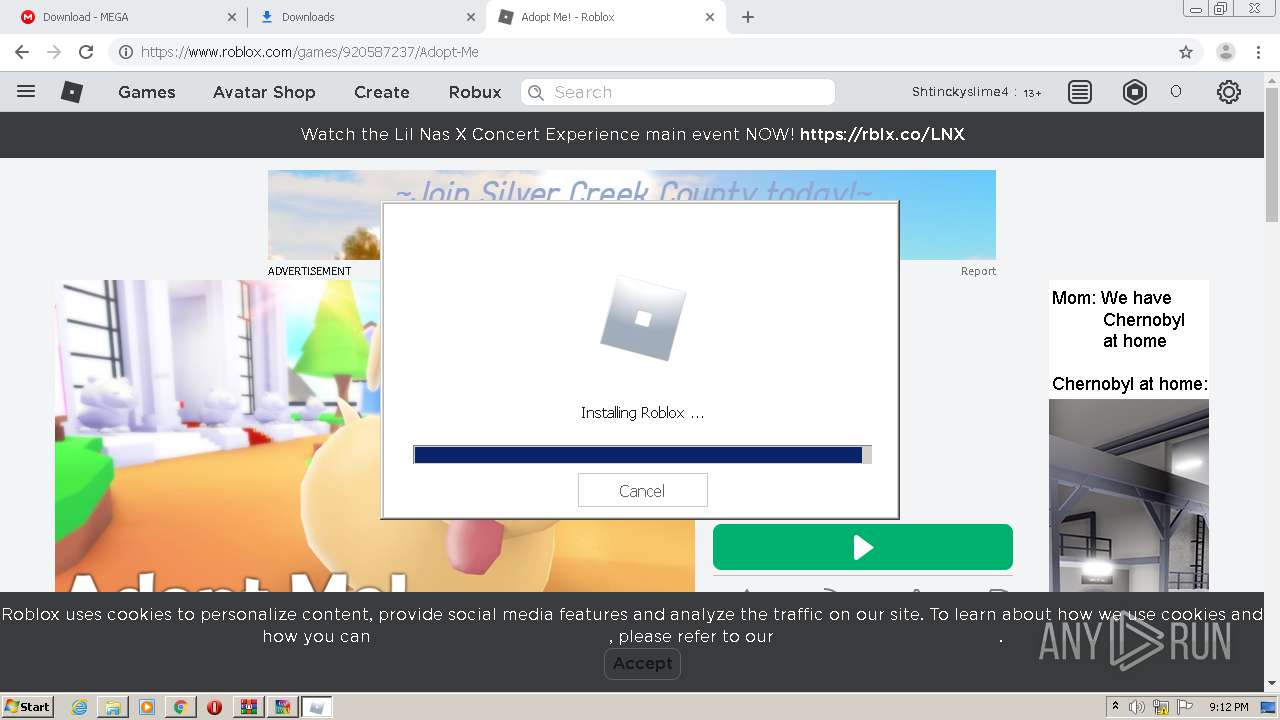Select the Adopt Me! - Roblox tab
Screen dimensions: 1280x720
click(606, 17)
